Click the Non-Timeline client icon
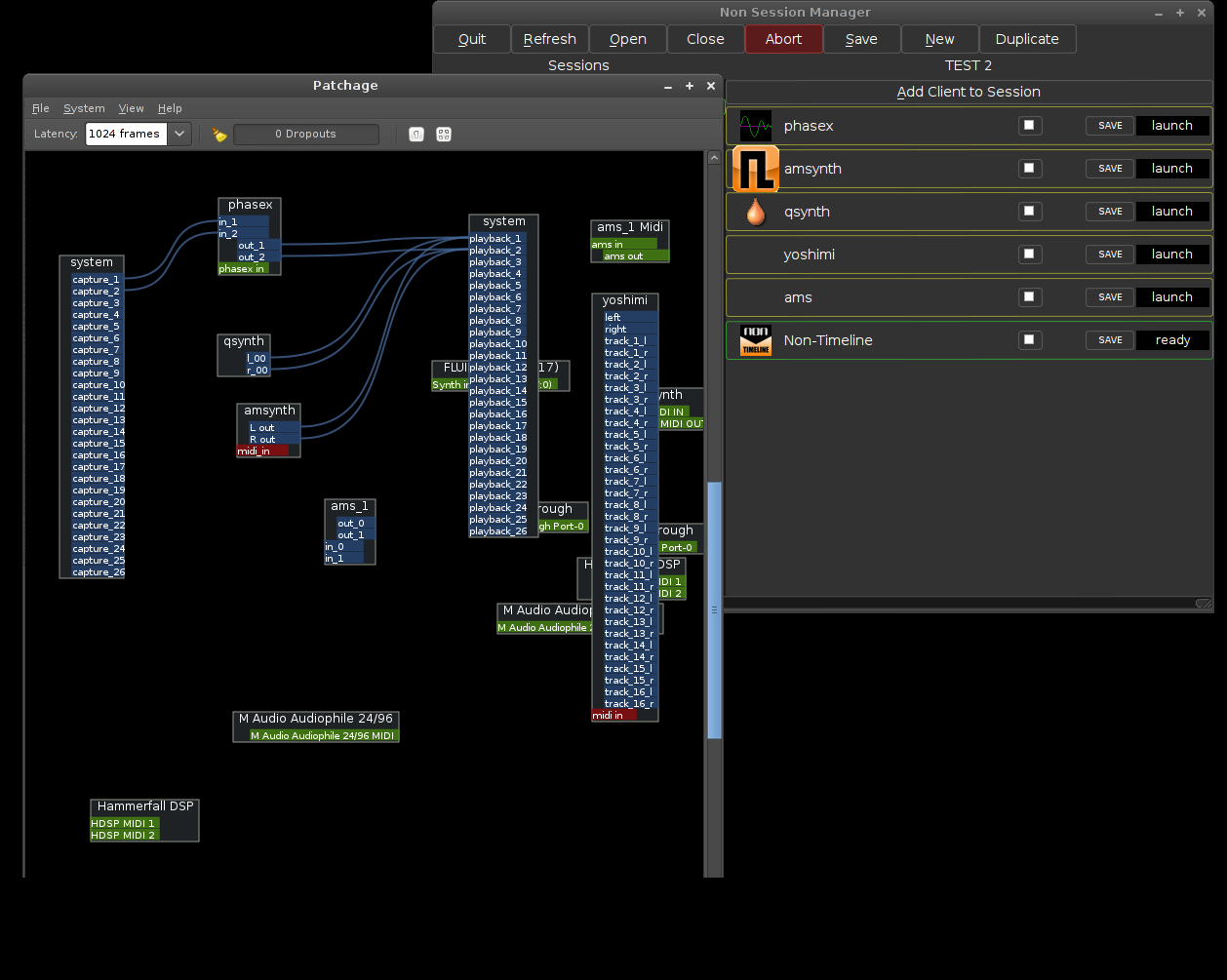 (x=755, y=340)
